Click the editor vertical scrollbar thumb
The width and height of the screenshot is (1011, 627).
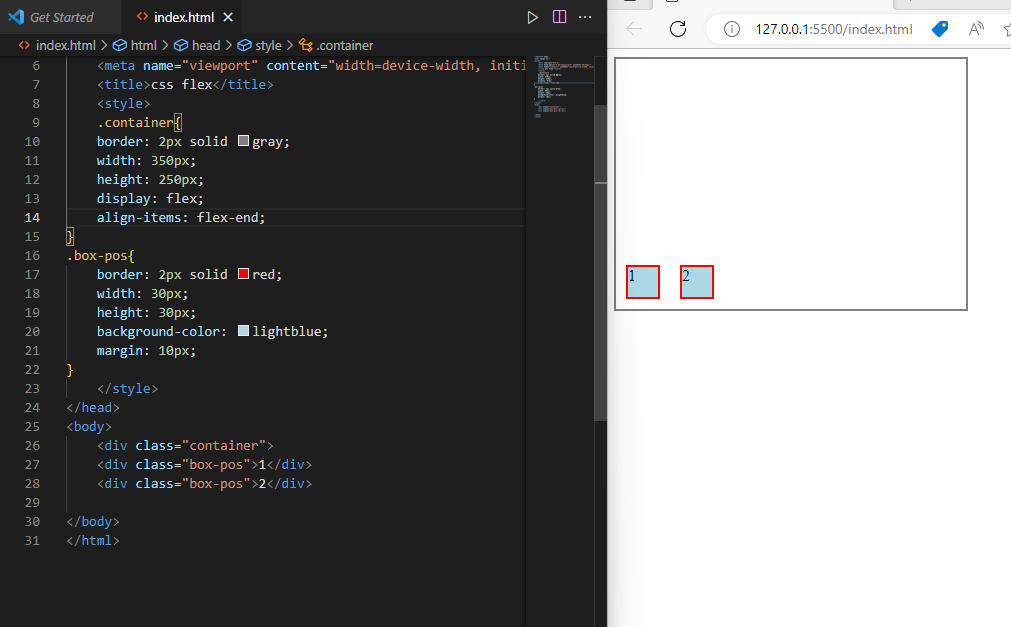[x=600, y=263]
